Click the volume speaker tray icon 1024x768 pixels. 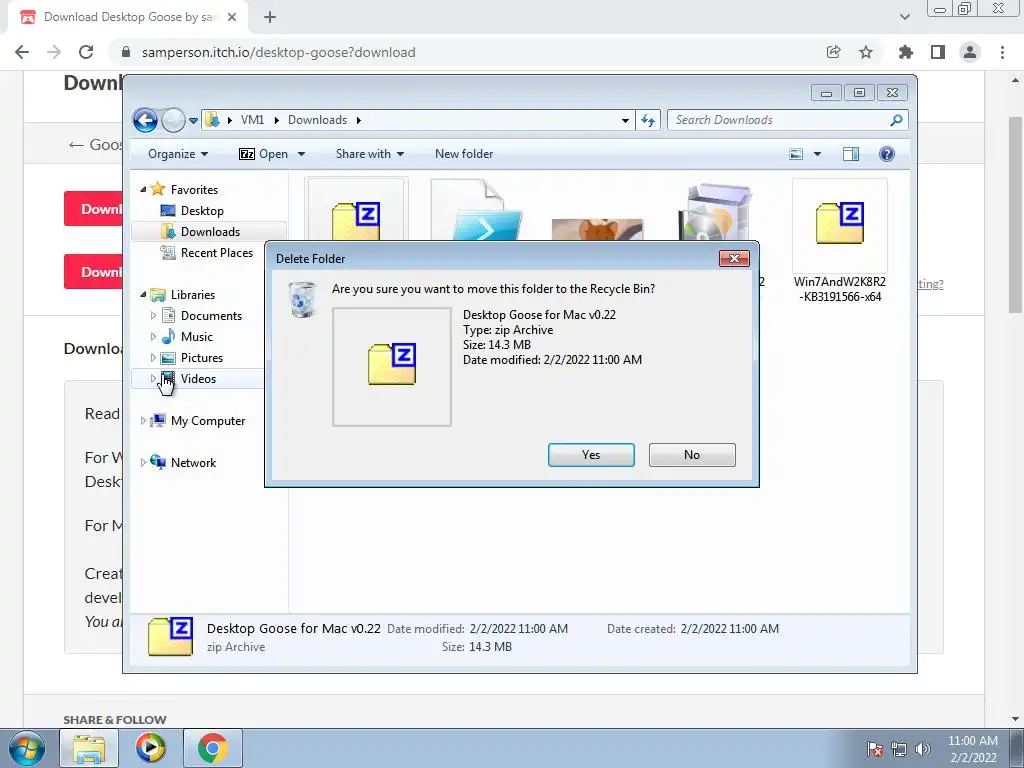coord(922,749)
